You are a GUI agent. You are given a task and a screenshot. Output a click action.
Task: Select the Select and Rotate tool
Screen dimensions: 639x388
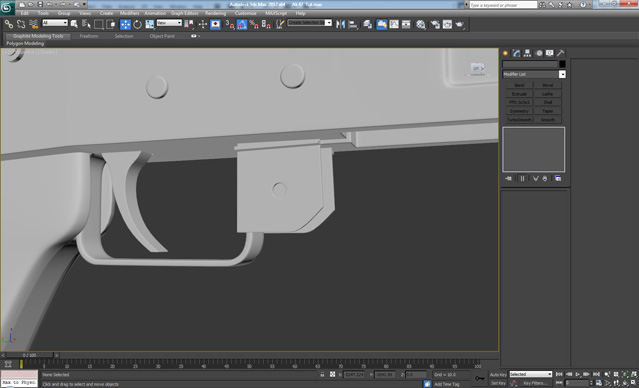click(137, 24)
